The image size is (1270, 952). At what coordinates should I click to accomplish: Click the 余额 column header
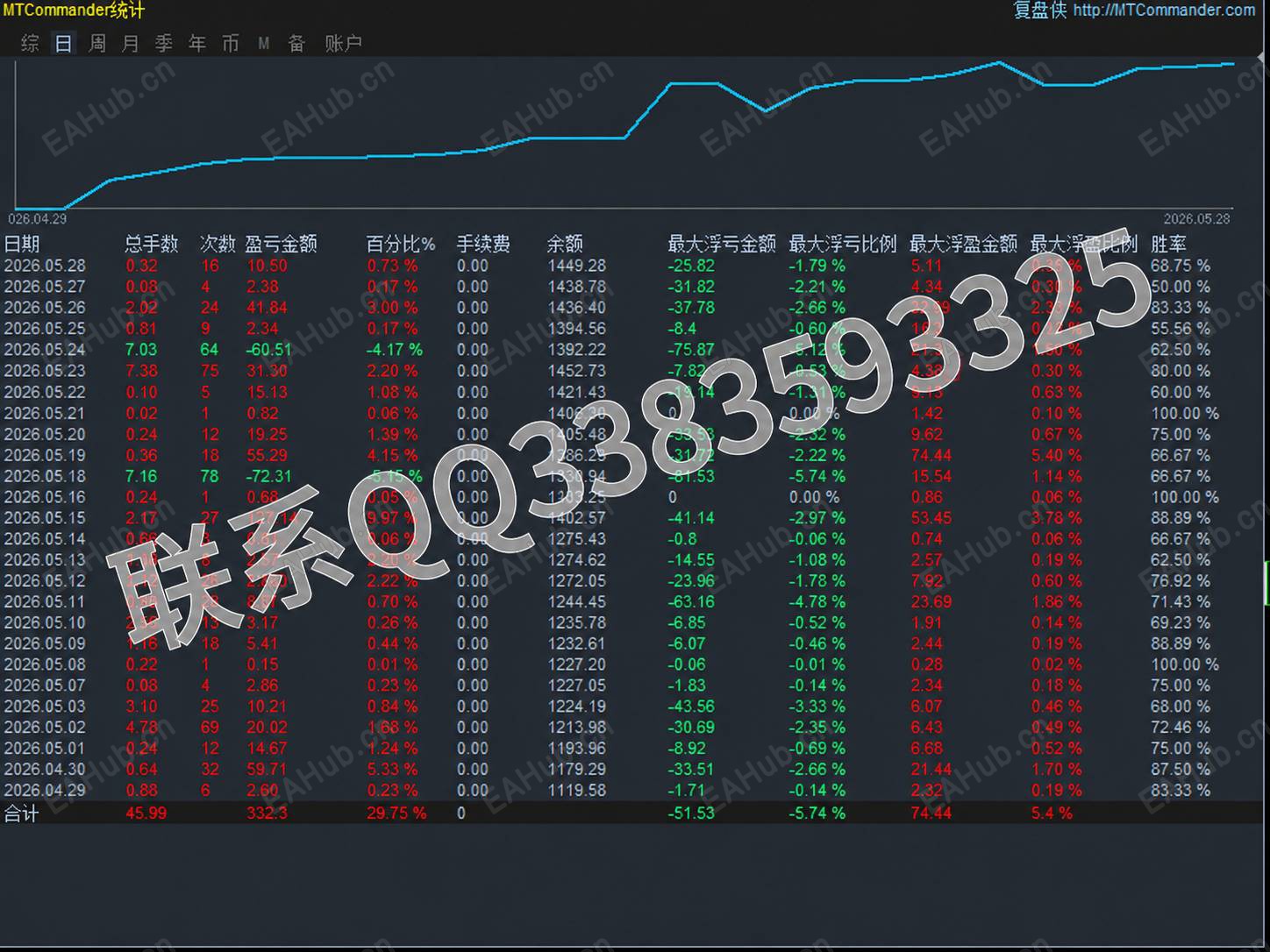[565, 244]
